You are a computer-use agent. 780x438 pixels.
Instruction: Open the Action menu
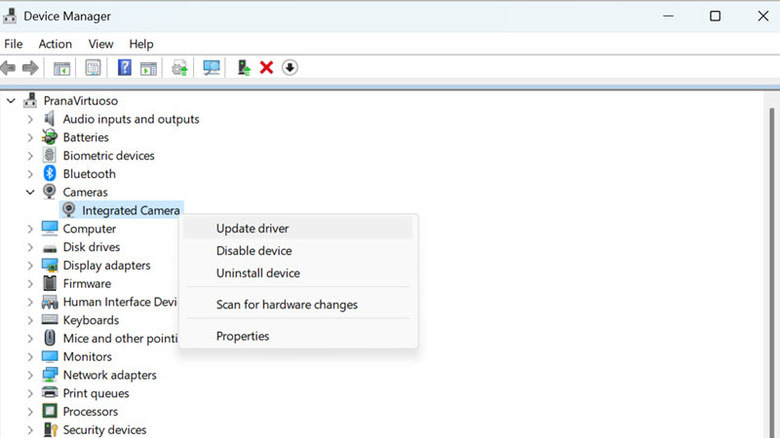(x=55, y=44)
